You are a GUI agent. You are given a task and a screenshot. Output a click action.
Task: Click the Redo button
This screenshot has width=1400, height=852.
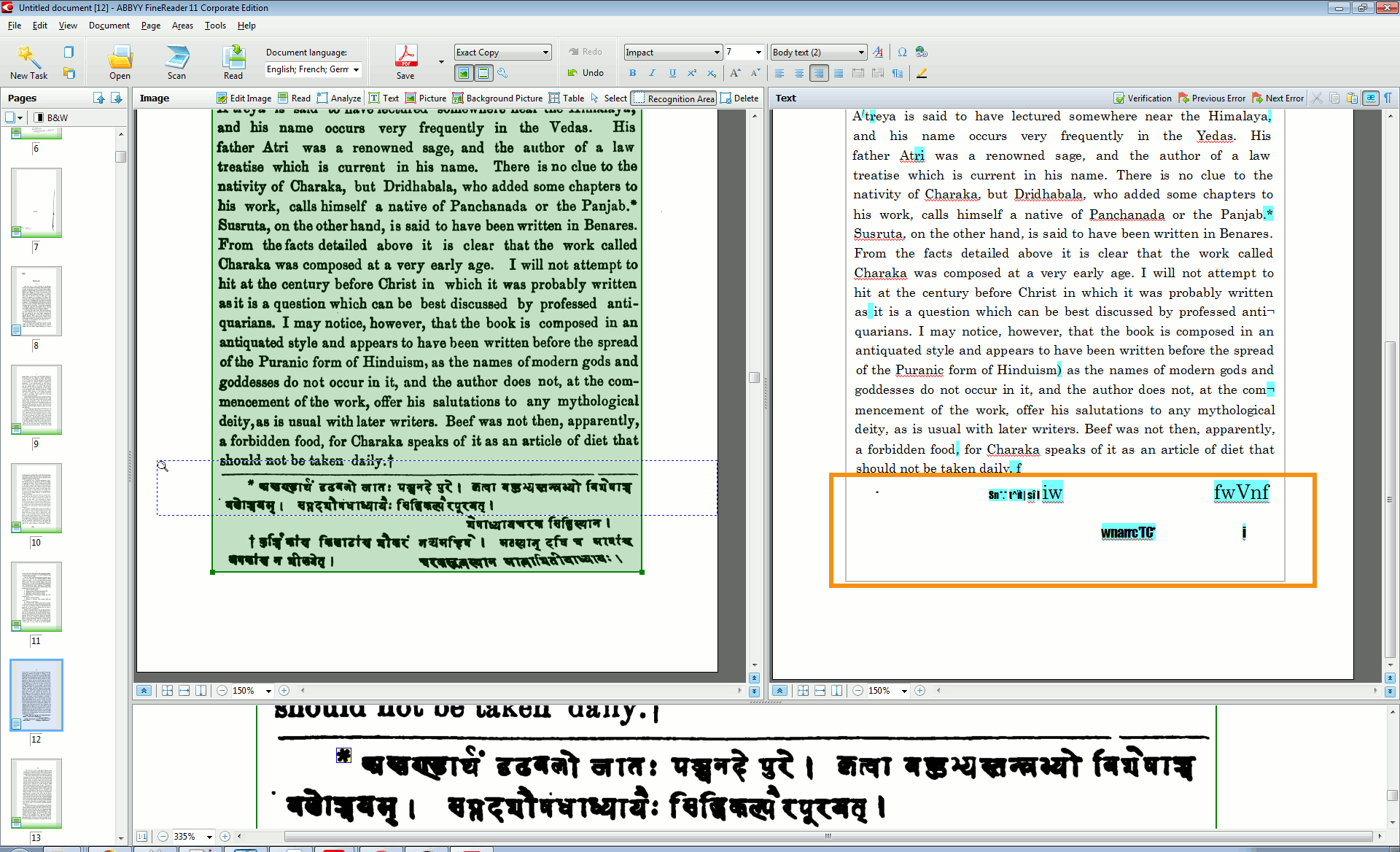[586, 52]
